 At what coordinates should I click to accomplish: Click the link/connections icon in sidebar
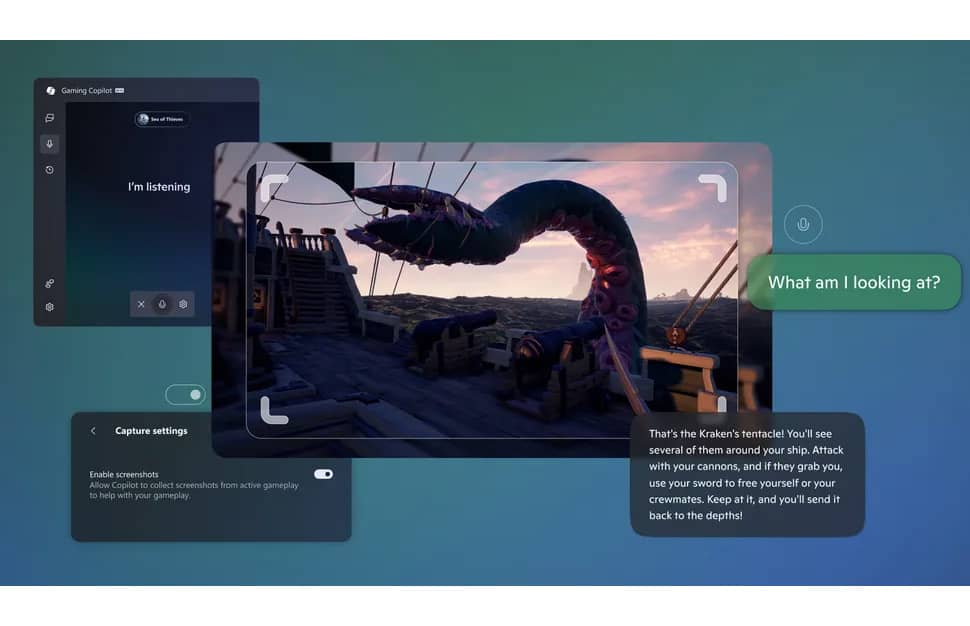click(x=49, y=284)
